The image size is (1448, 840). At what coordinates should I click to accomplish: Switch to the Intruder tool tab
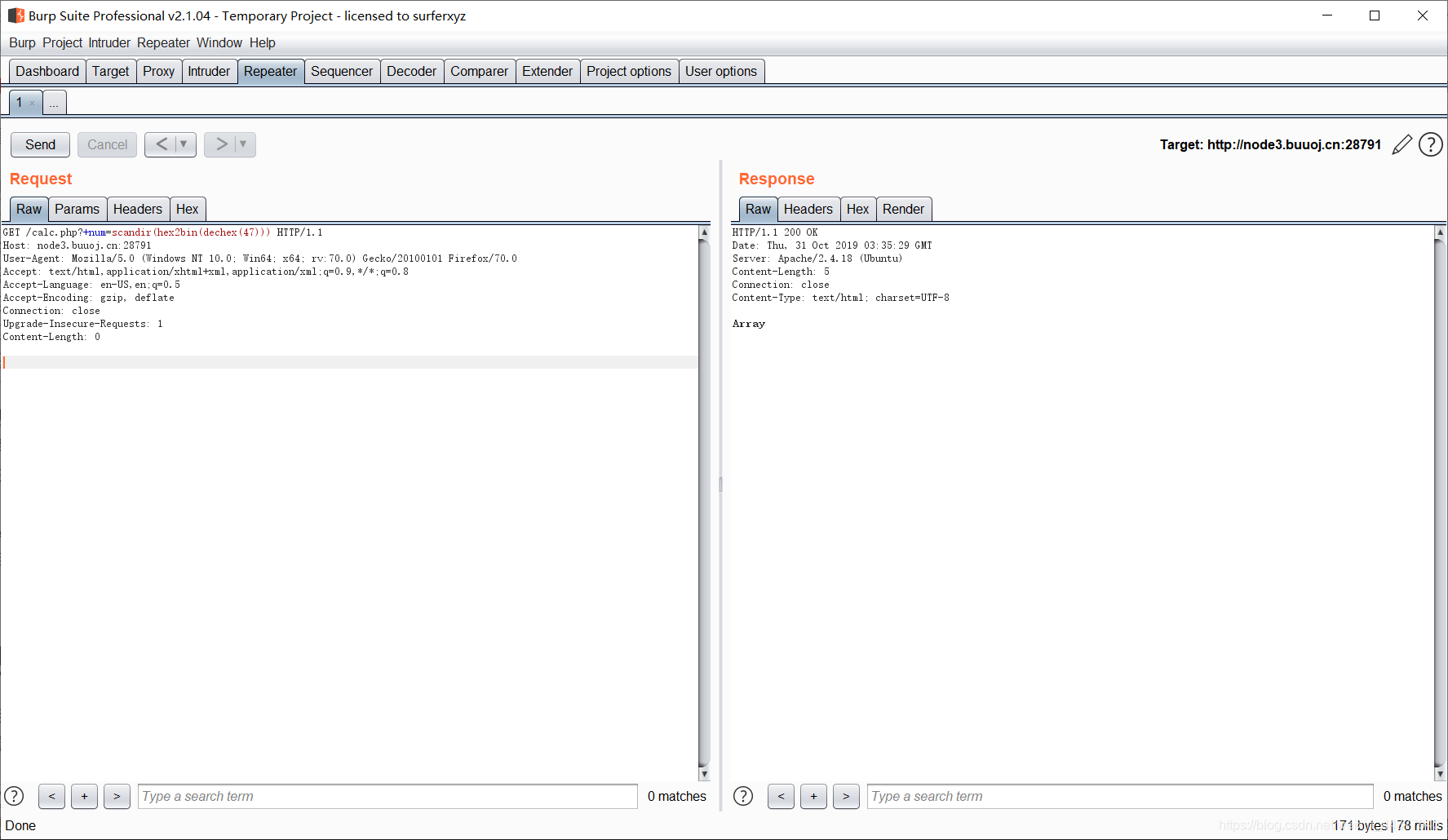[x=209, y=71]
